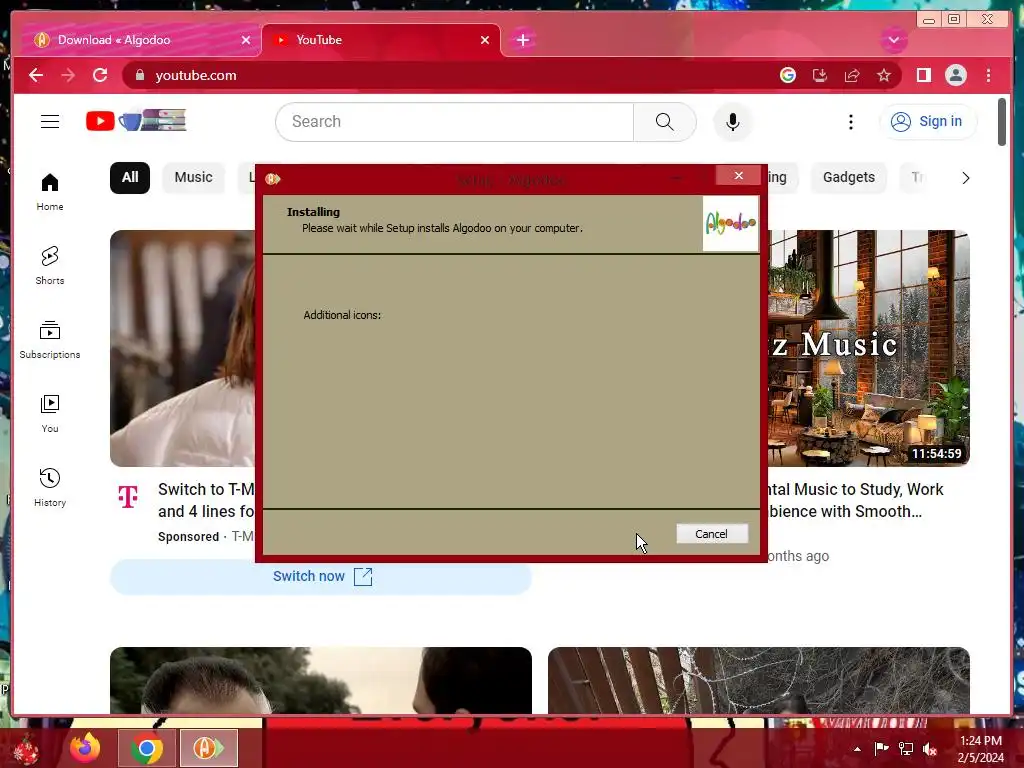Screen dimensions: 1024x768
Task: Open action center flag icon in tray
Action: 882,748
